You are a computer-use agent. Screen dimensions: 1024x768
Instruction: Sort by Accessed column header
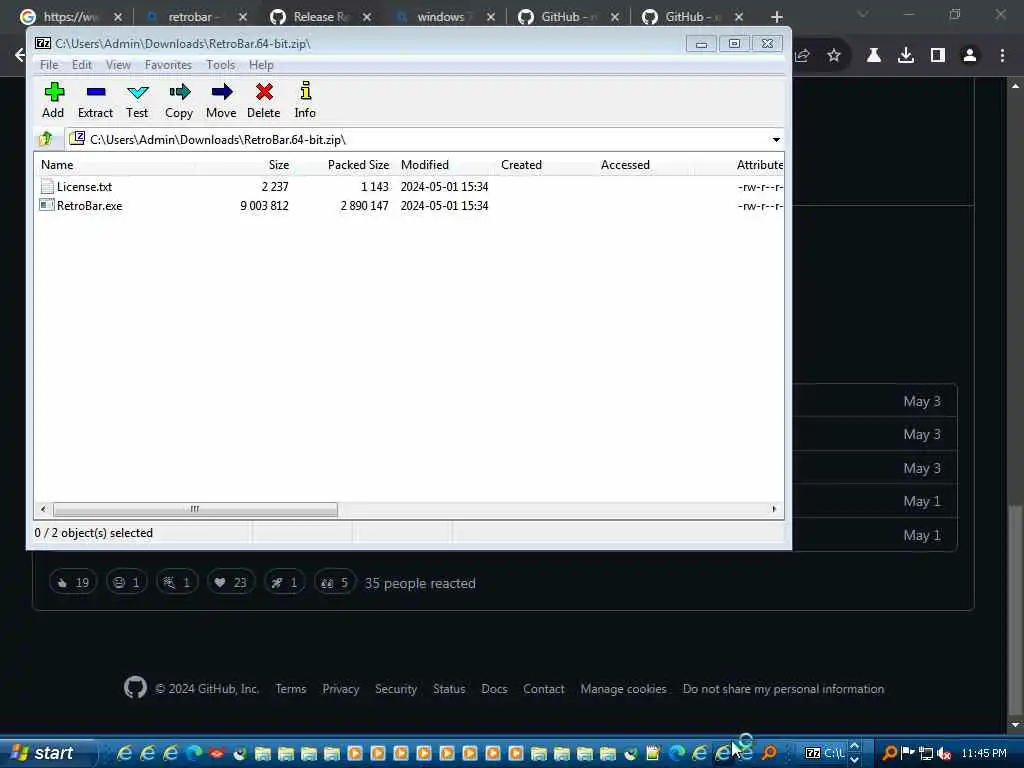point(645,165)
